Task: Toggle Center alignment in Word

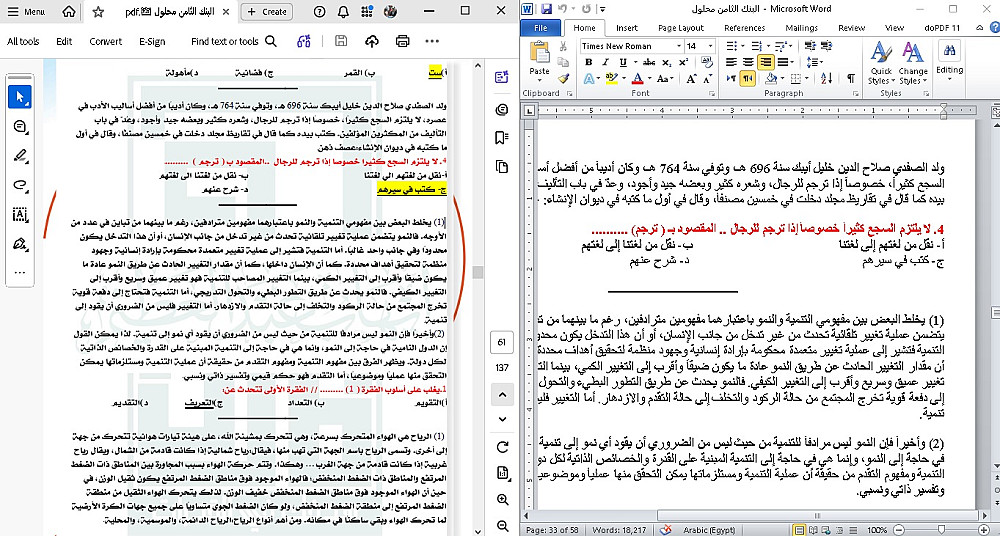Action: 747,62
